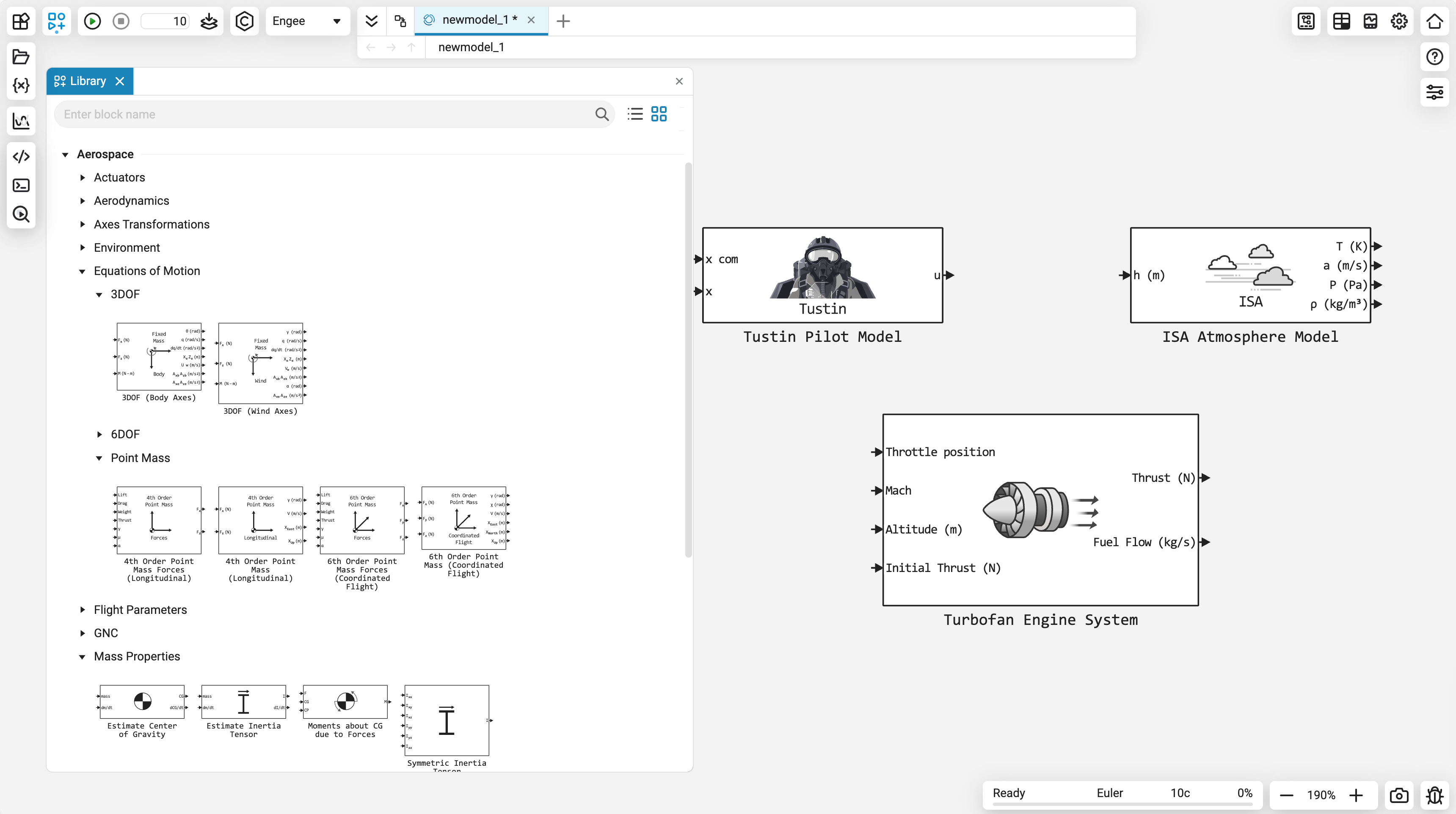This screenshot has height=814, width=1456.
Task: Stop the running simulation
Action: [120, 22]
